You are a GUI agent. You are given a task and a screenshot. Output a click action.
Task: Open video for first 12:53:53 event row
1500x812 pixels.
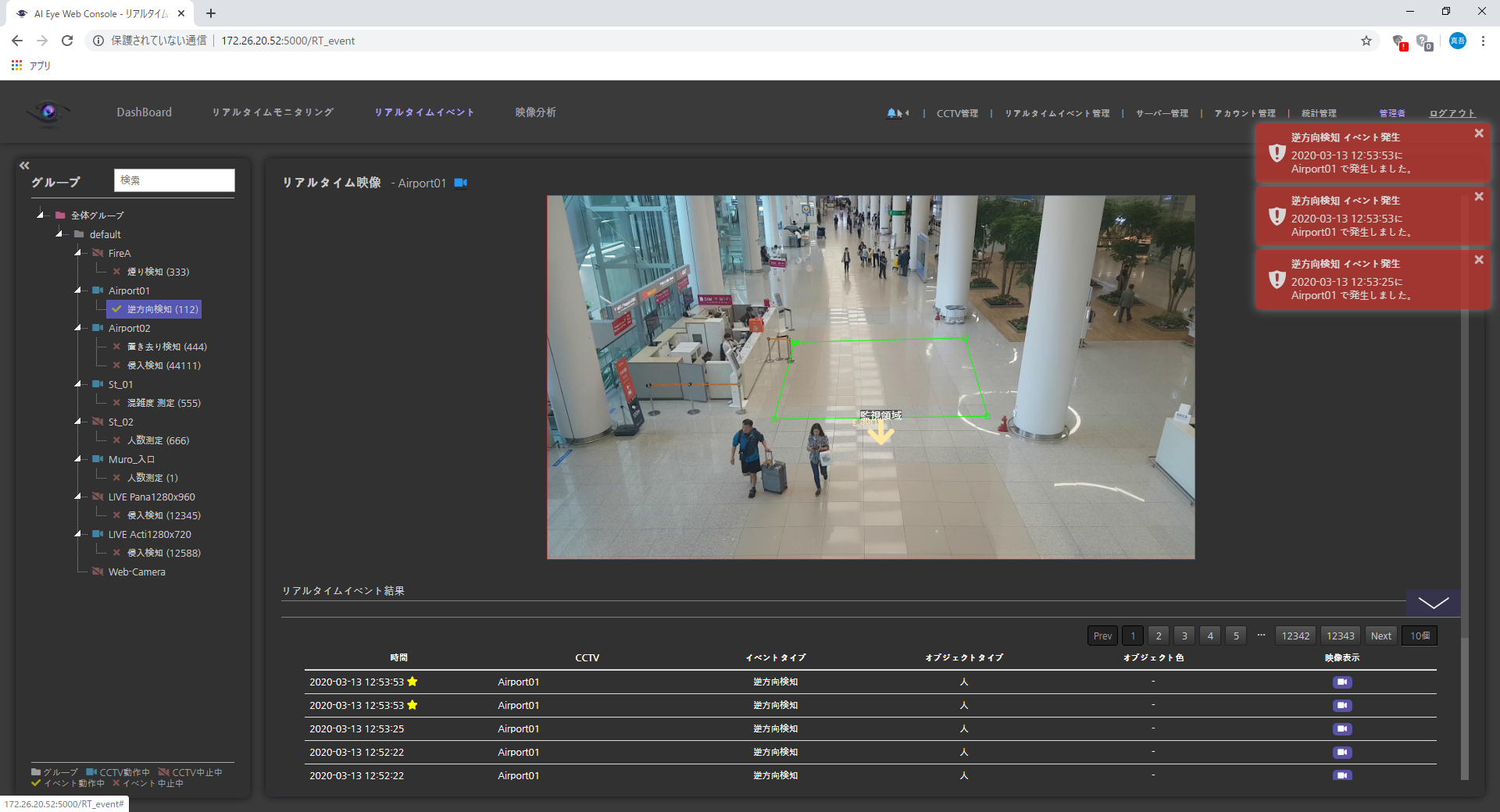(x=1341, y=682)
